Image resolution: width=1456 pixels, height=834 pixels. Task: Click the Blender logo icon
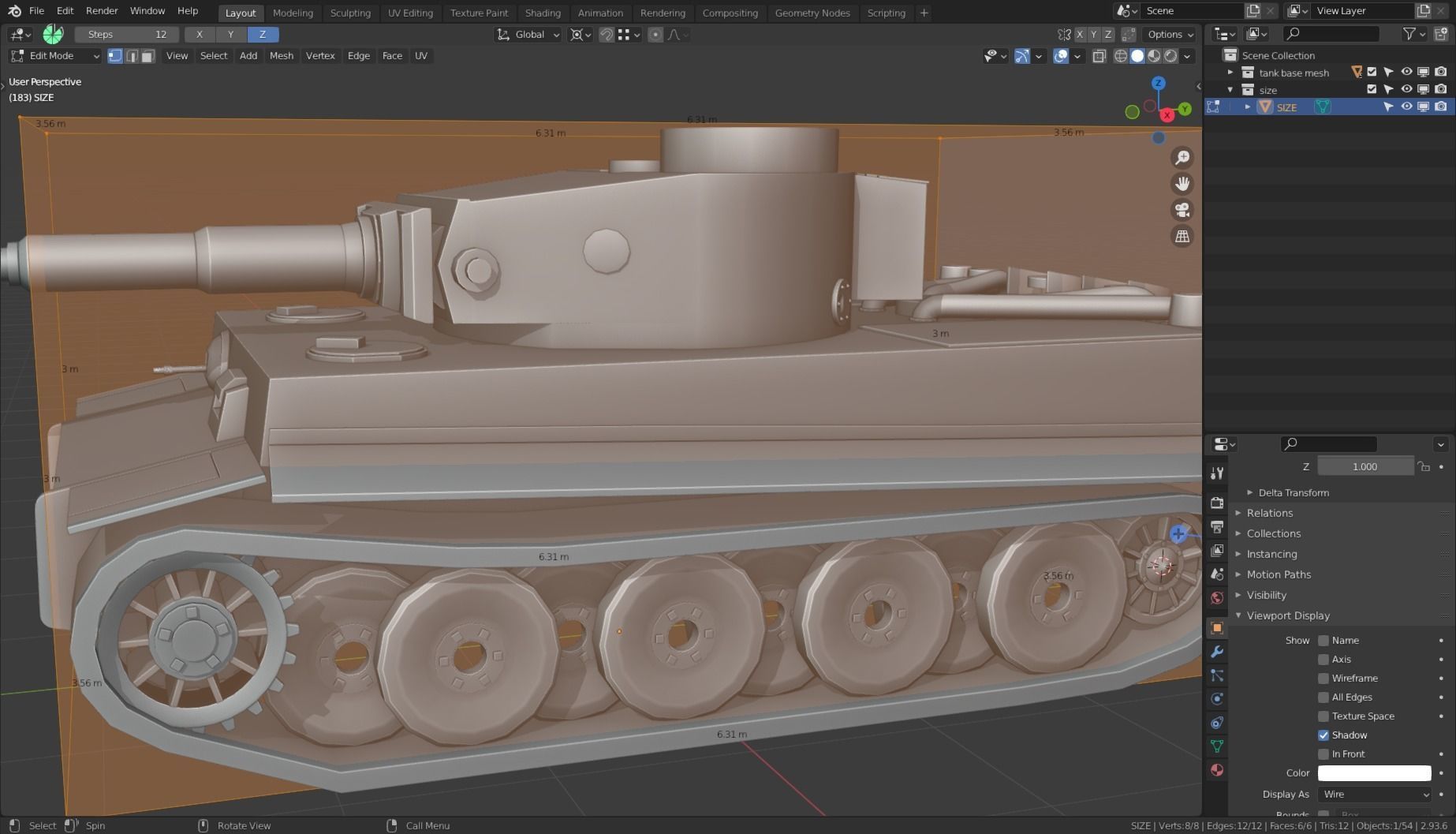(14, 11)
